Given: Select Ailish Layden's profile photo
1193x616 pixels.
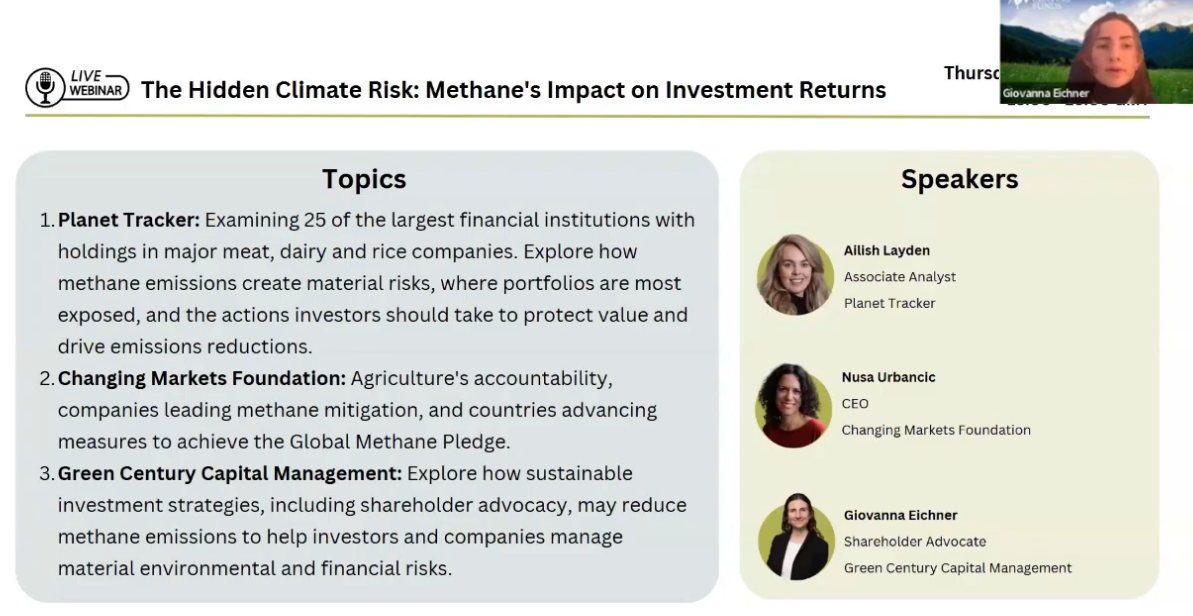Looking at the screenshot, I should [x=795, y=275].
